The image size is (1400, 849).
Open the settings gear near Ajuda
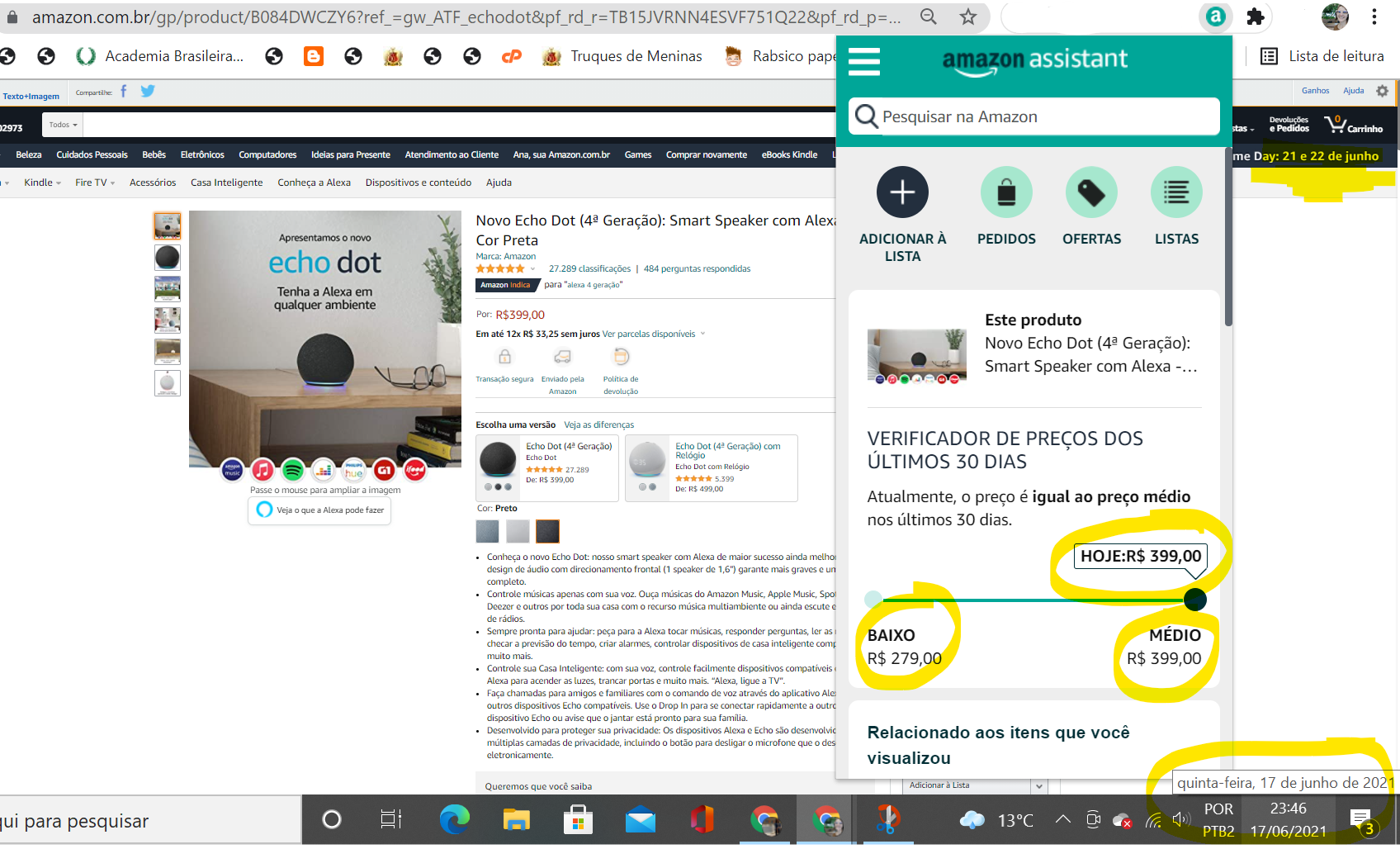[x=1382, y=91]
